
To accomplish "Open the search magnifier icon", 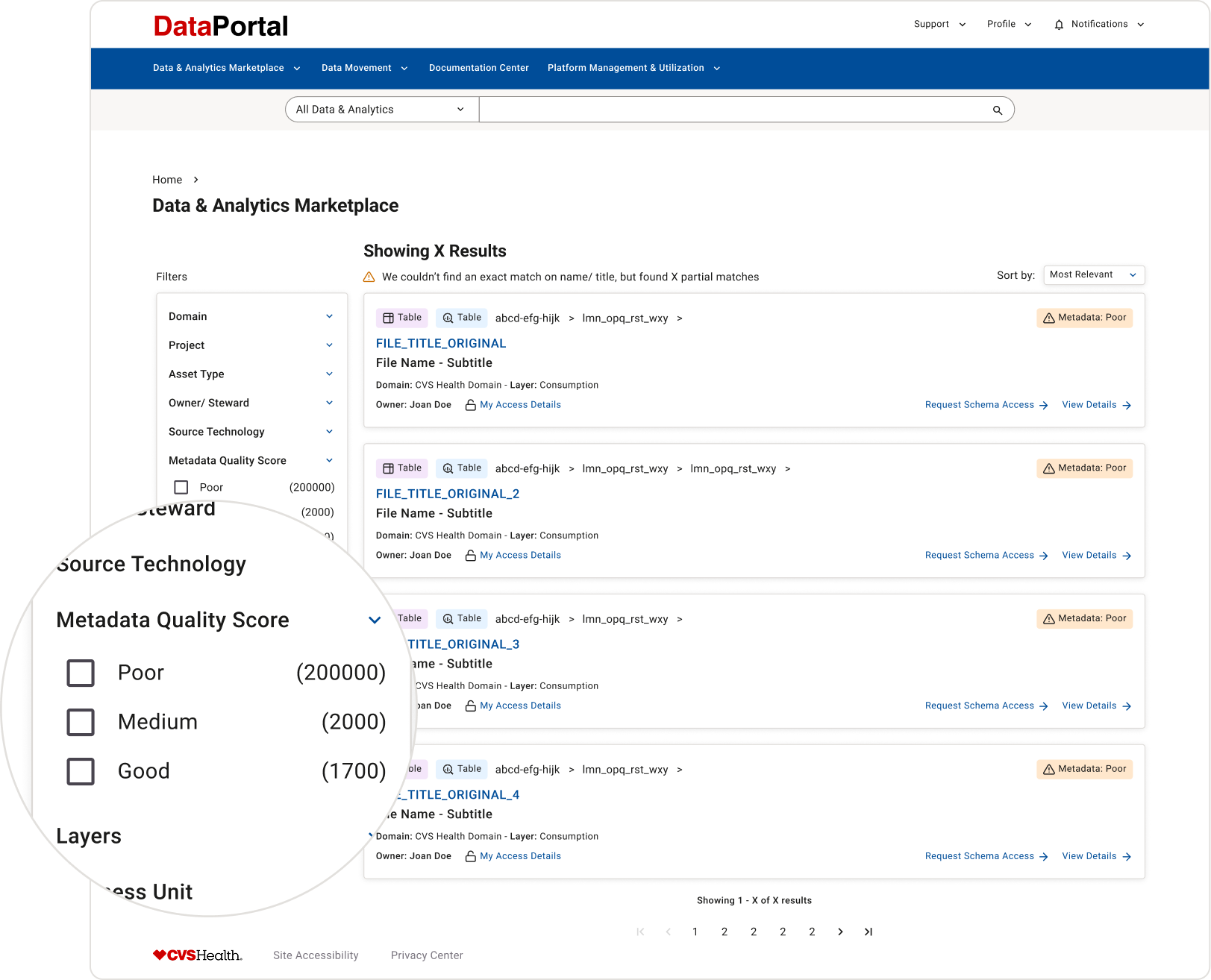I will [x=997, y=110].
